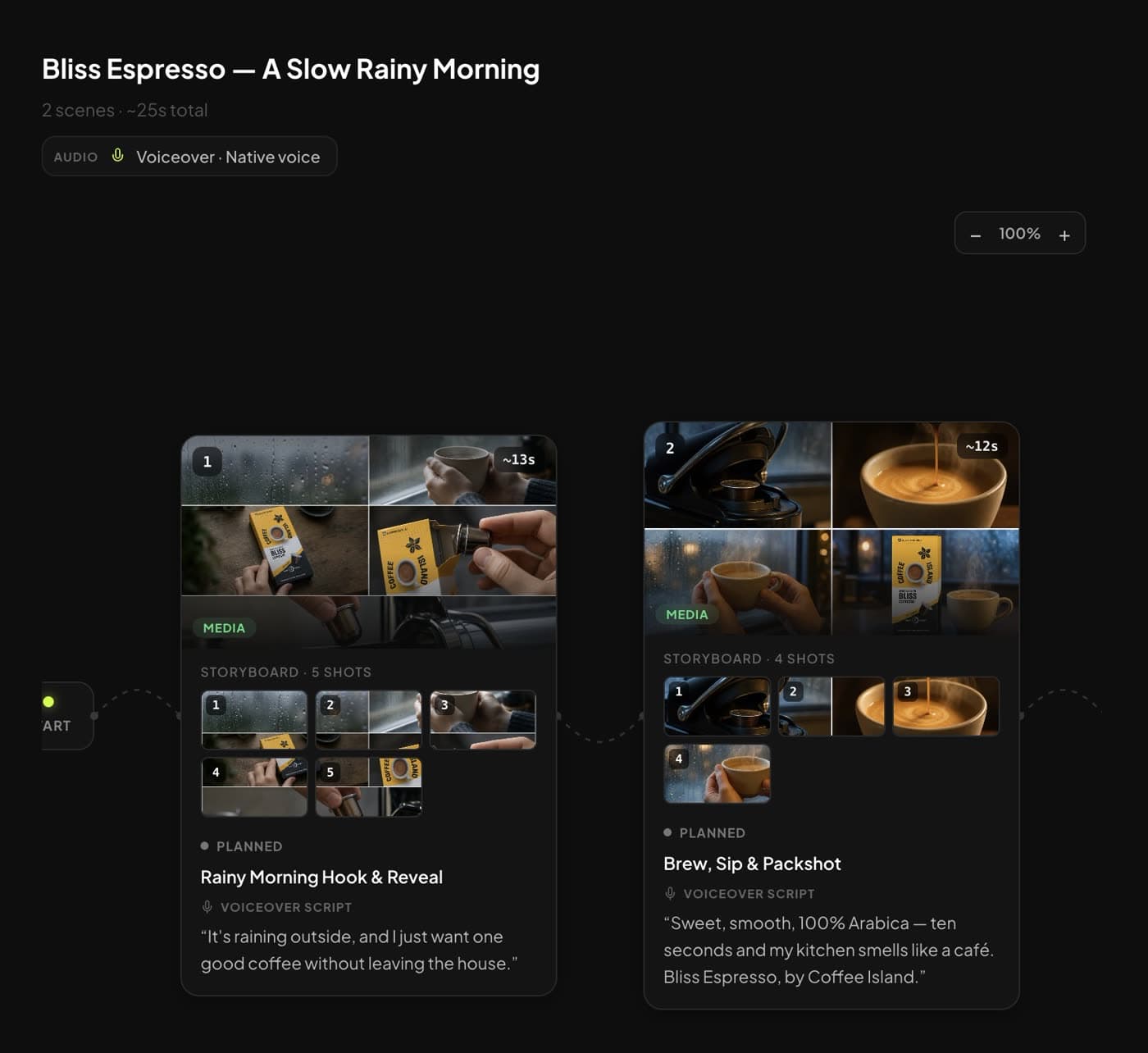Image resolution: width=1148 pixels, height=1053 pixels.
Task: Open the Audio Voiceover Native voice pill
Action: (x=189, y=156)
